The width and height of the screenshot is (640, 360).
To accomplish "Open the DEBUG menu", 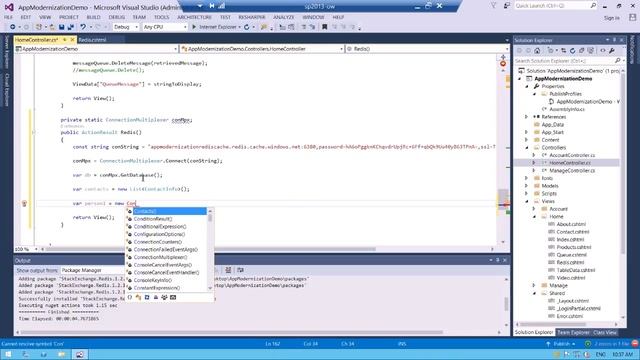I will pyautogui.click(x=117, y=17).
